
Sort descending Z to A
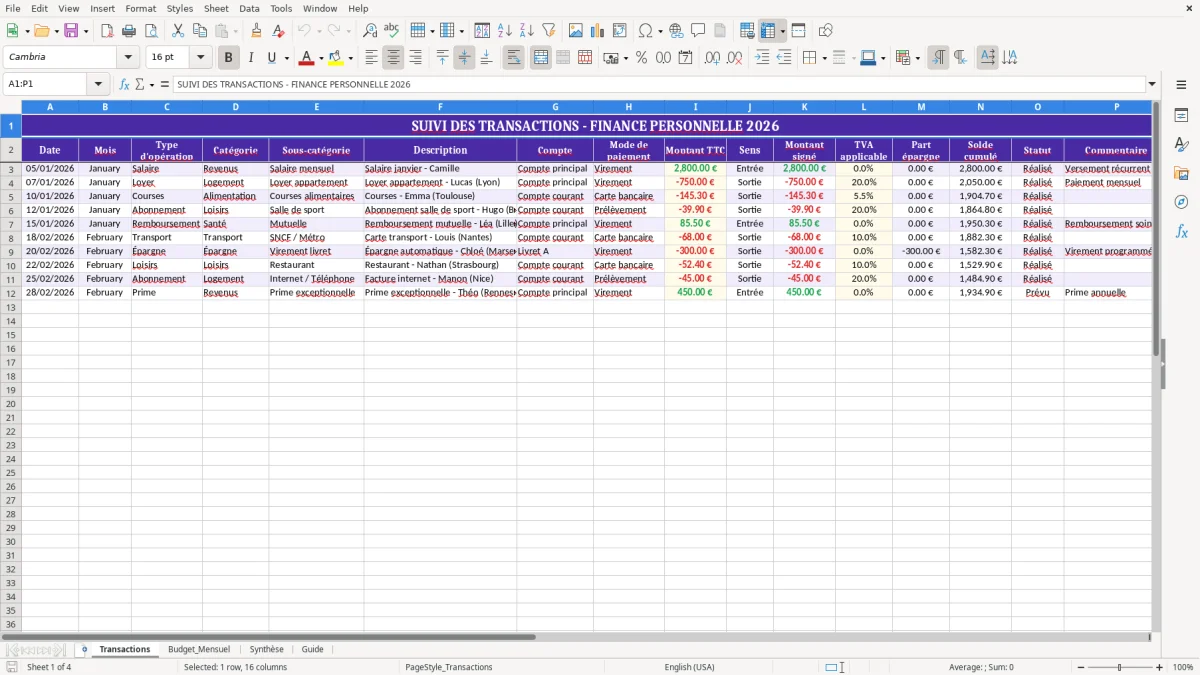point(526,31)
